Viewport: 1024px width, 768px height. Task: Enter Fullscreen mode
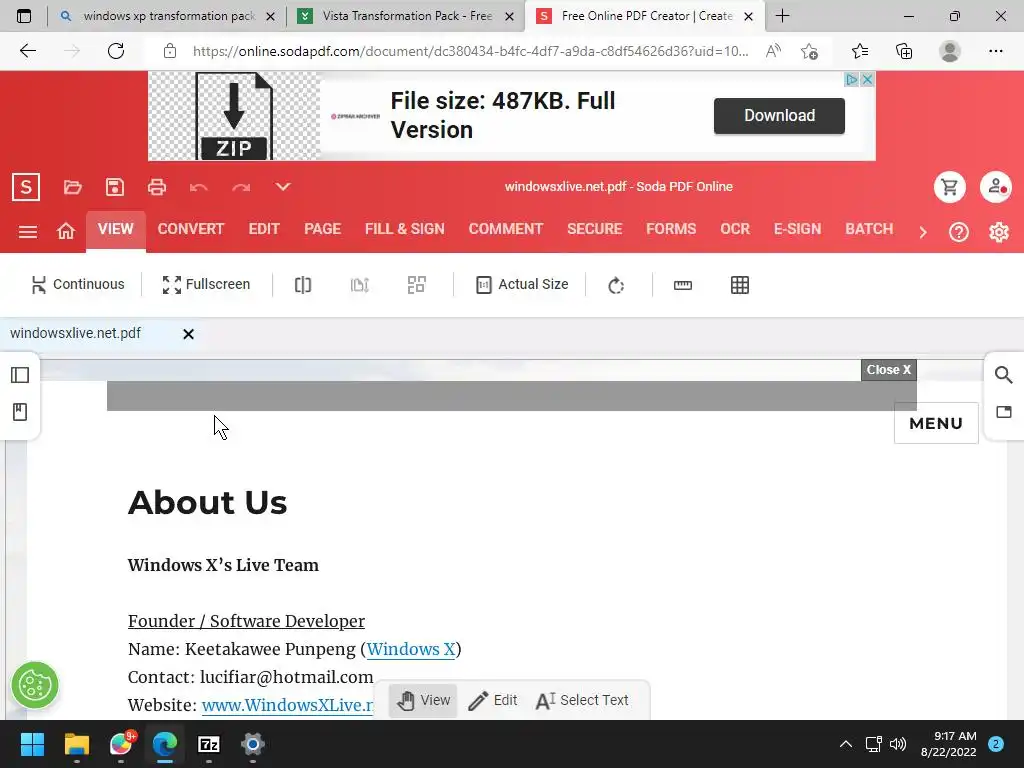pyautogui.click(x=206, y=285)
